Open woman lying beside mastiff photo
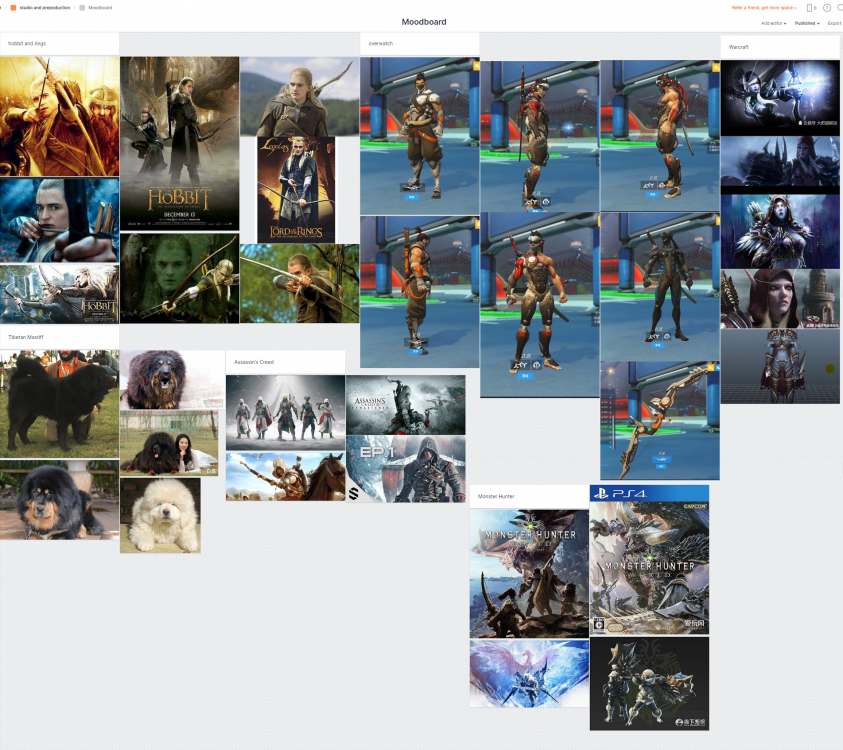Screen dimensions: 843x750 tap(169, 444)
